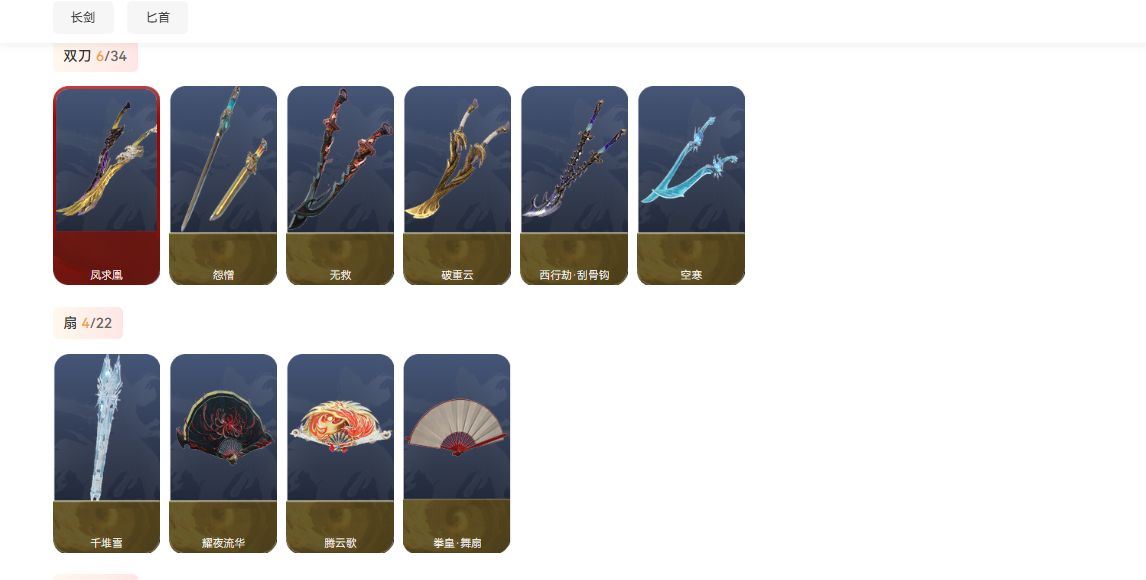Click the 双刀 6/34 section label
Image resolution: width=1146 pixels, height=580 pixels.
[96, 56]
